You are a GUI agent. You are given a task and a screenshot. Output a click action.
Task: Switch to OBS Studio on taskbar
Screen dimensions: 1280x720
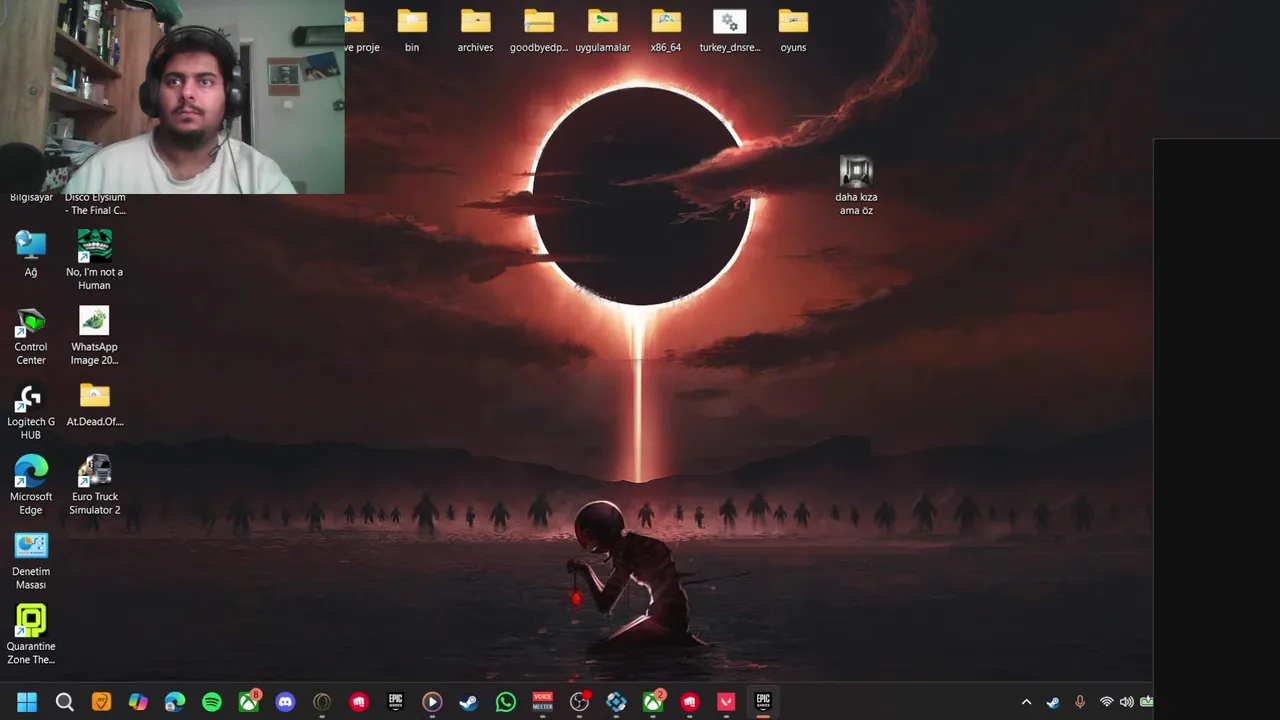point(579,702)
